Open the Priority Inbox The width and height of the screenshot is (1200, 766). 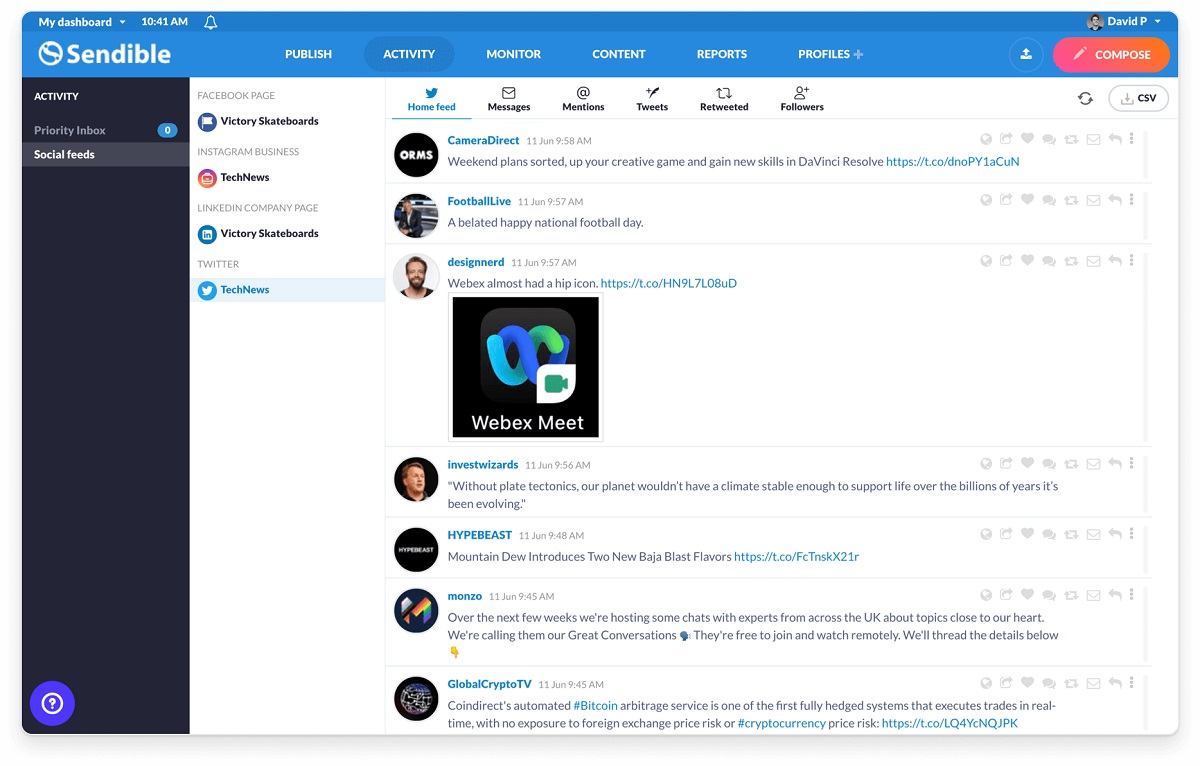(x=105, y=130)
